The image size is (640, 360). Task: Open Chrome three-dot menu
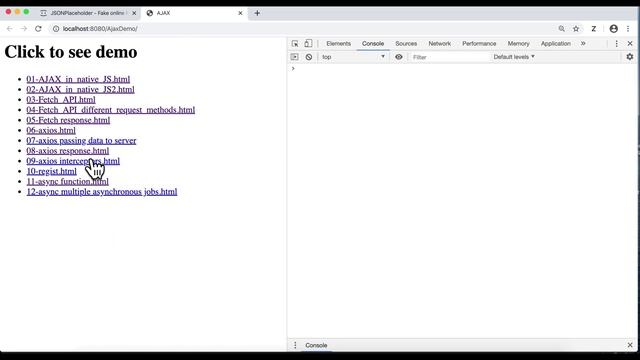point(628,29)
